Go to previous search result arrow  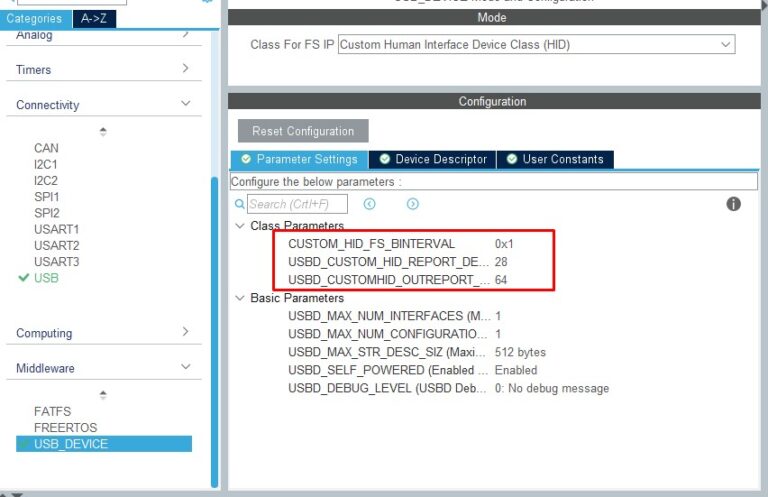pyautogui.click(x=369, y=204)
